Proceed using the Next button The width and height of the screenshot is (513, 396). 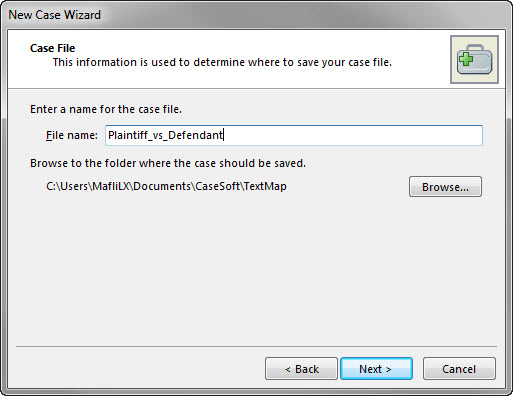pyautogui.click(x=376, y=369)
